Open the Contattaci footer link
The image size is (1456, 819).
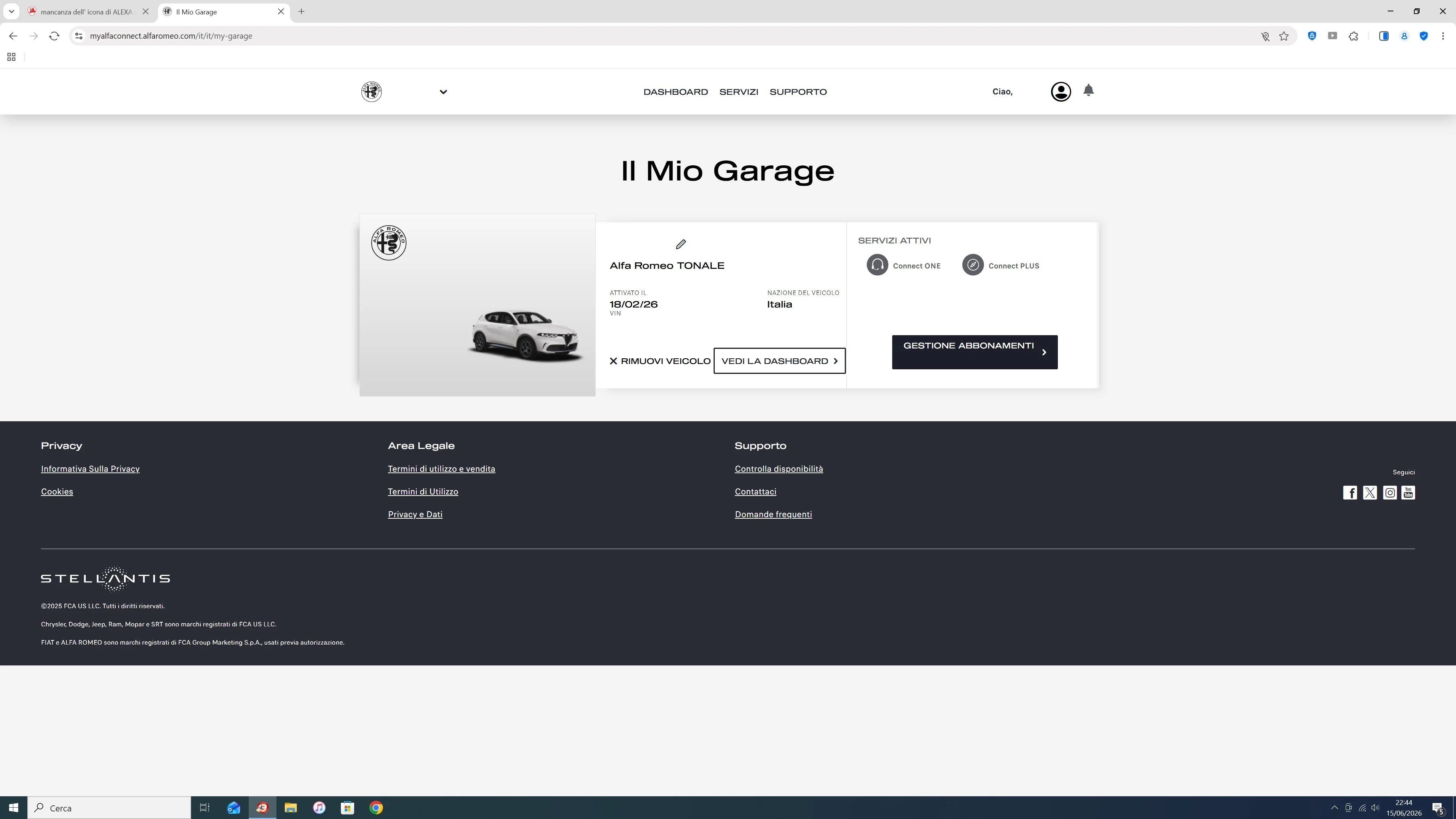[x=755, y=492]
